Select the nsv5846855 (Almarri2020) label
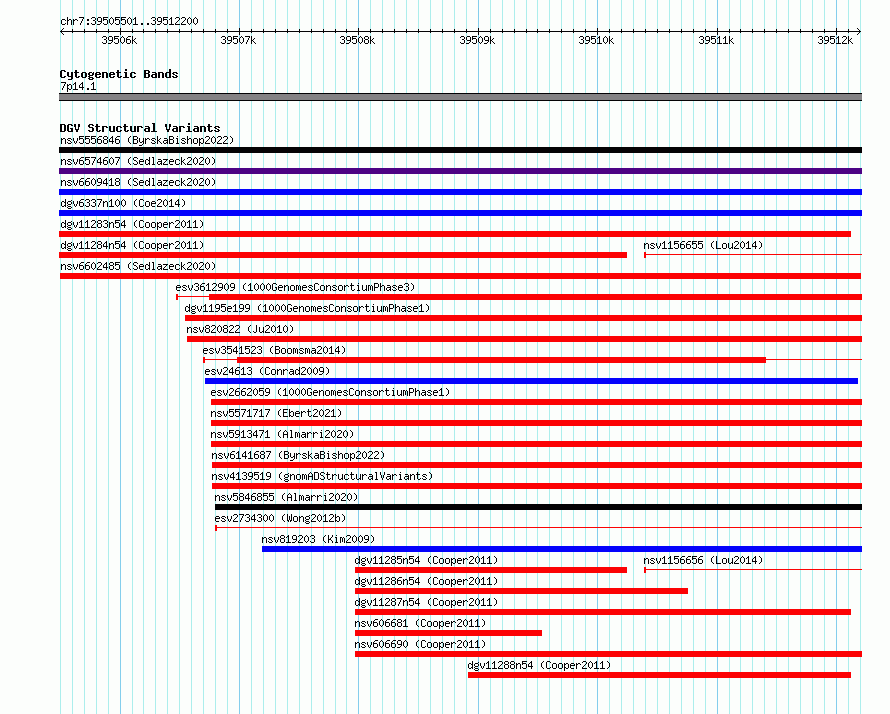890x714 pixels. [x=286, y=497]
